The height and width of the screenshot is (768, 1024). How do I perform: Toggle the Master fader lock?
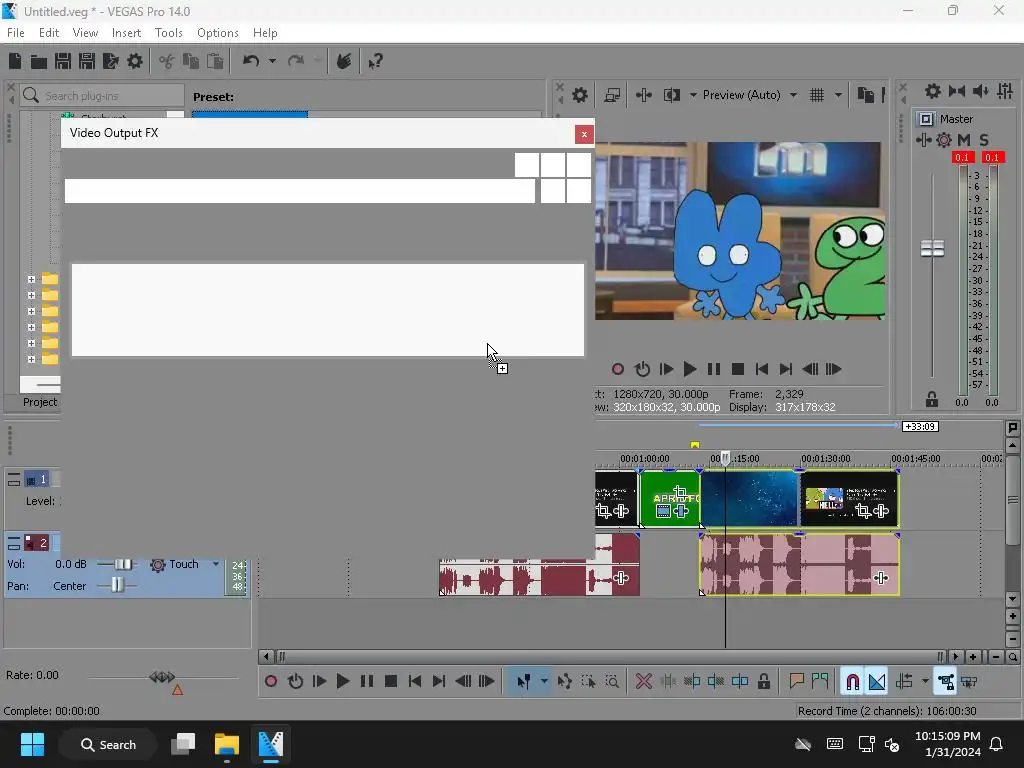click(x=932, y=399)
